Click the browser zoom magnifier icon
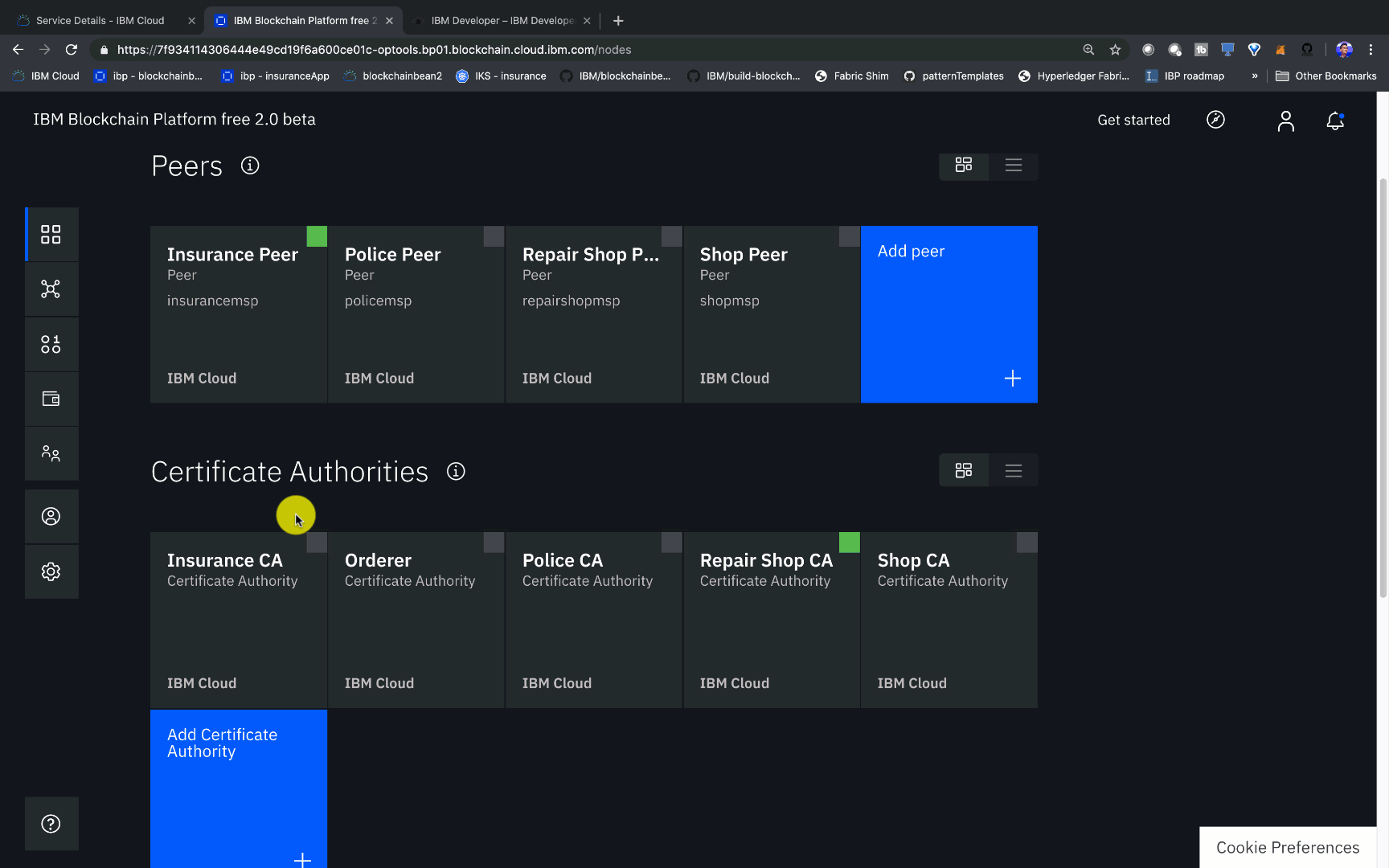This screenshot has width=1389, height=868. 1088,50
